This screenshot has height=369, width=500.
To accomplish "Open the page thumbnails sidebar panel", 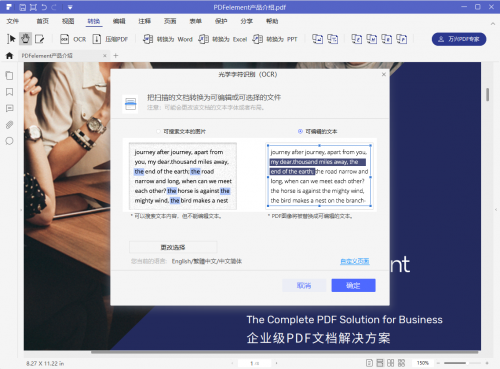I will [x=9, y=76].
